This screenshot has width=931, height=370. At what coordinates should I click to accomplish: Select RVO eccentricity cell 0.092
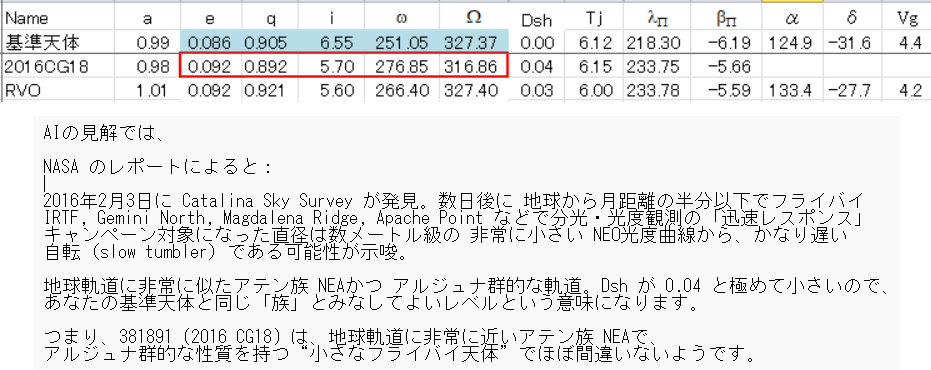210,90
